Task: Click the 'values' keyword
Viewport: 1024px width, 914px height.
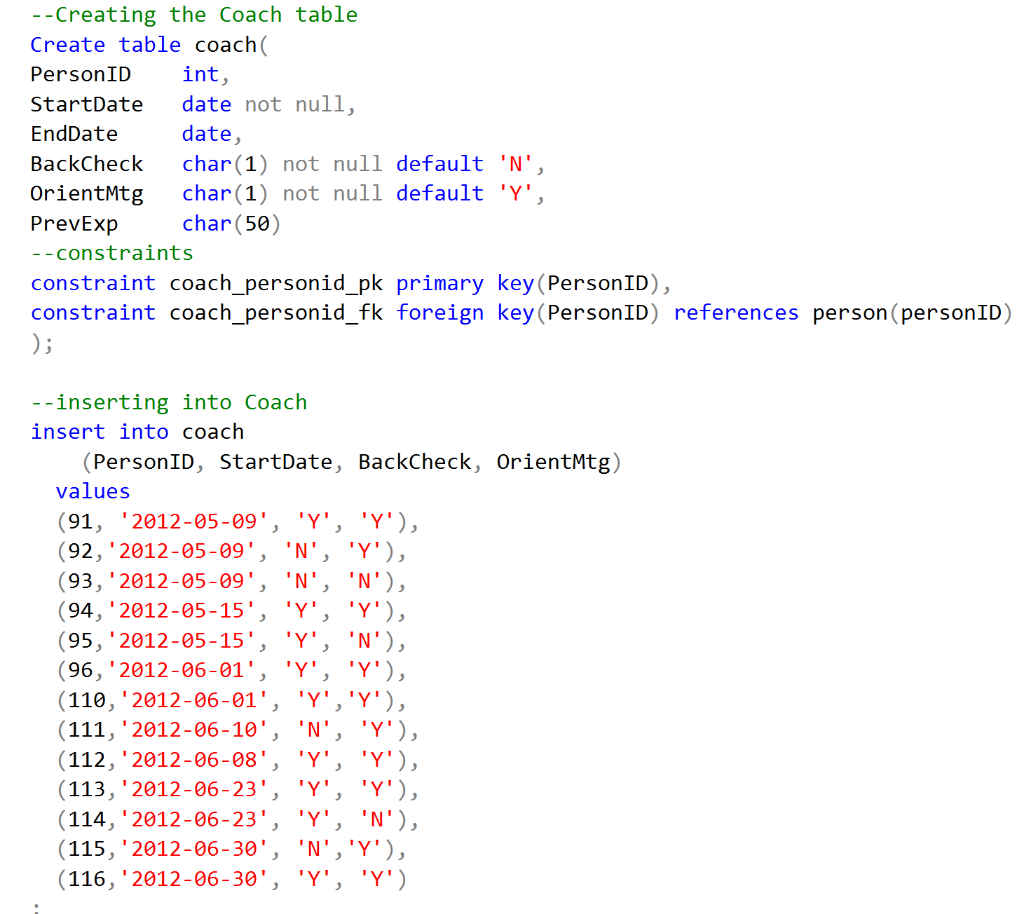Action: point(92,491)
